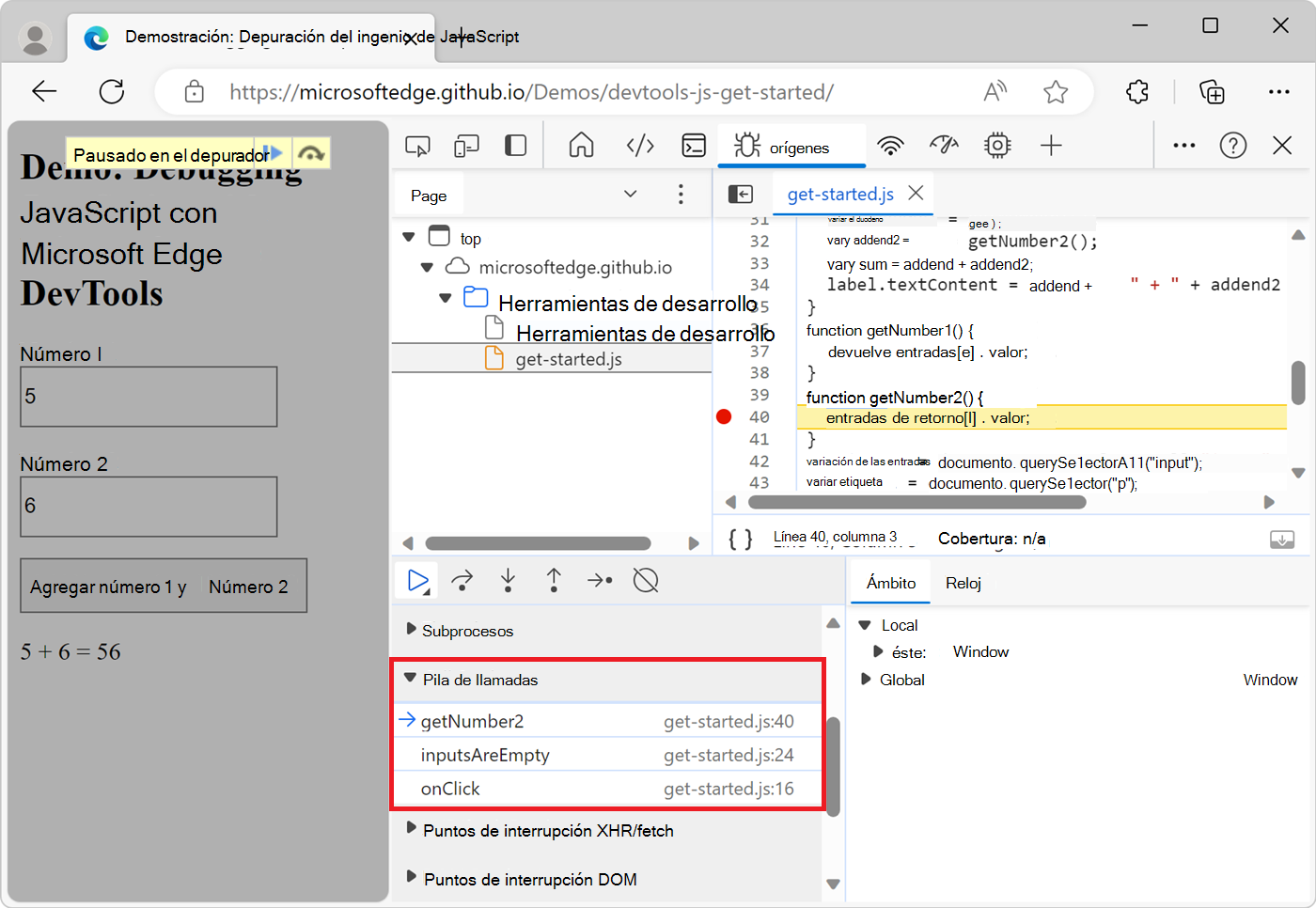Click the Step out of function arrow
The image size is (1316, 908).
(x=554, y=581)
